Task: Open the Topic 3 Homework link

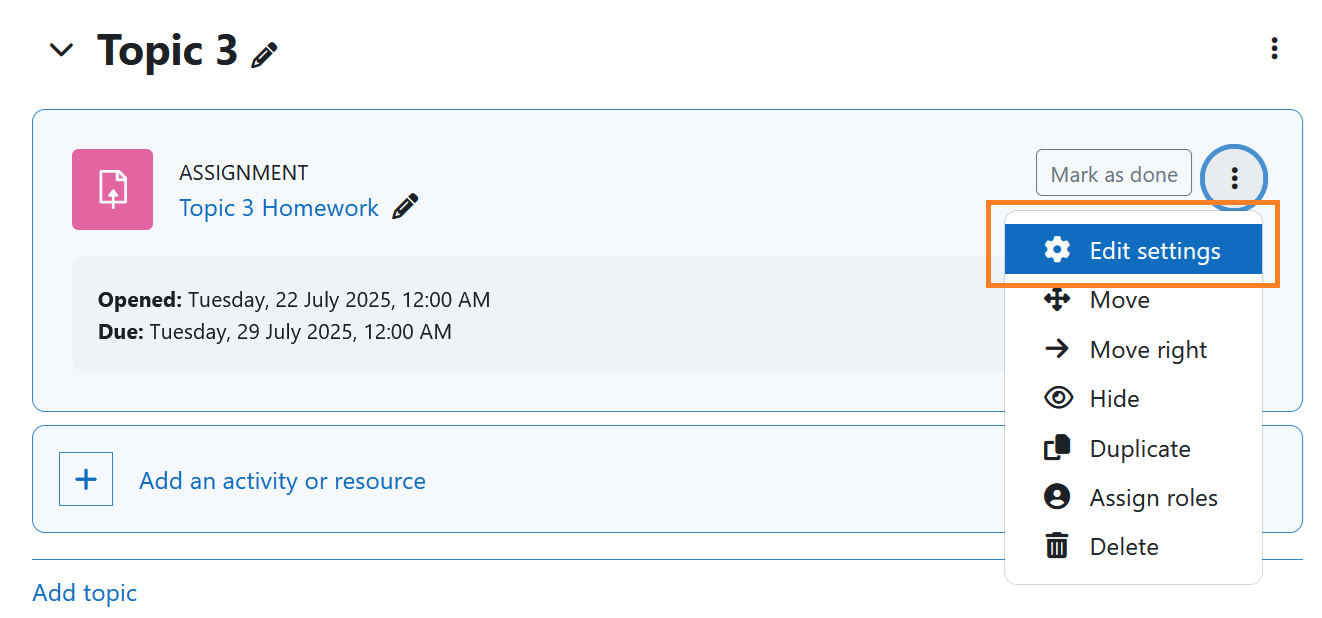Action: click(x=278, y=208)
